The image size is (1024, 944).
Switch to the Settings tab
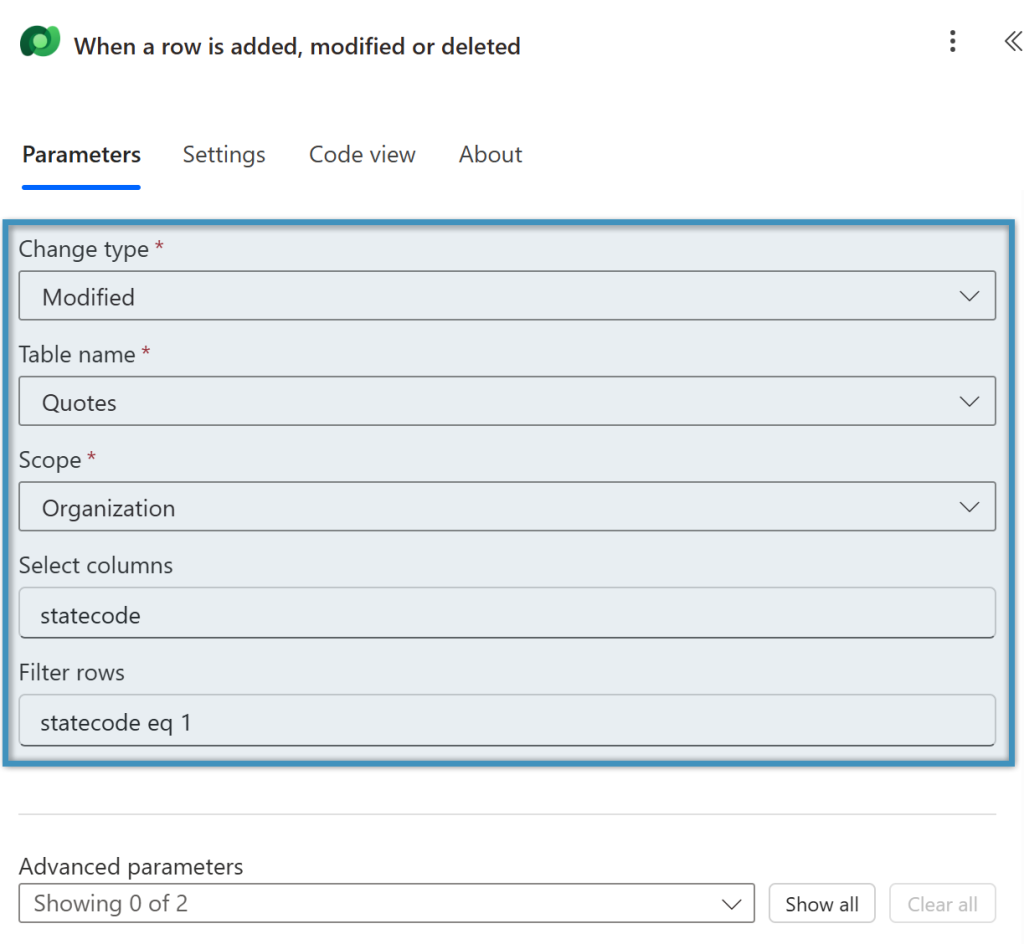pos(223,155)
